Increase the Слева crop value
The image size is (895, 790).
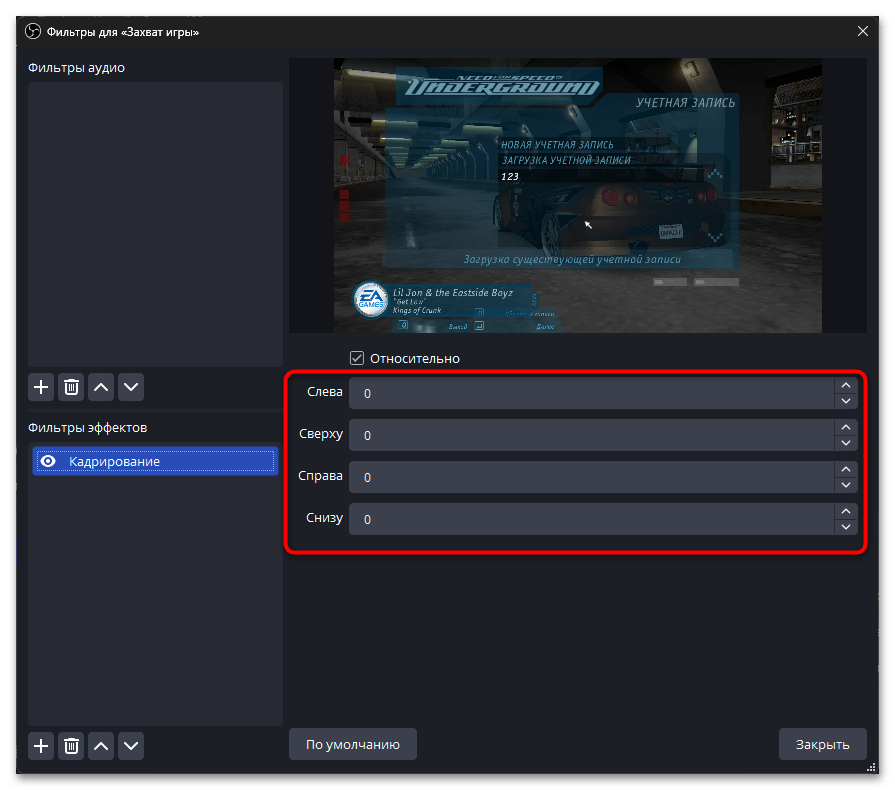(846, 385)
